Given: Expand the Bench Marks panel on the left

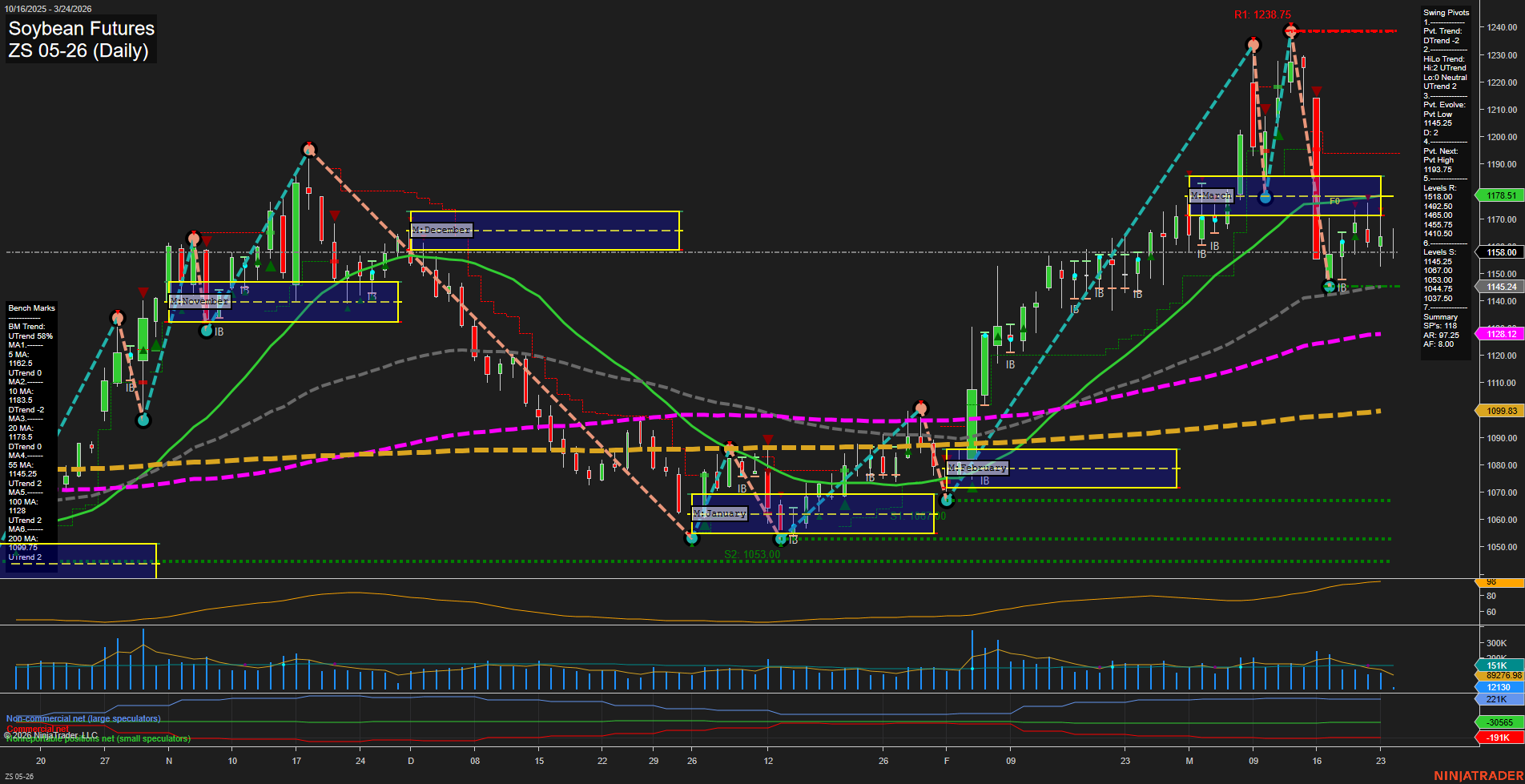Looking at the screenshot, I should click(x=31, y=308).
